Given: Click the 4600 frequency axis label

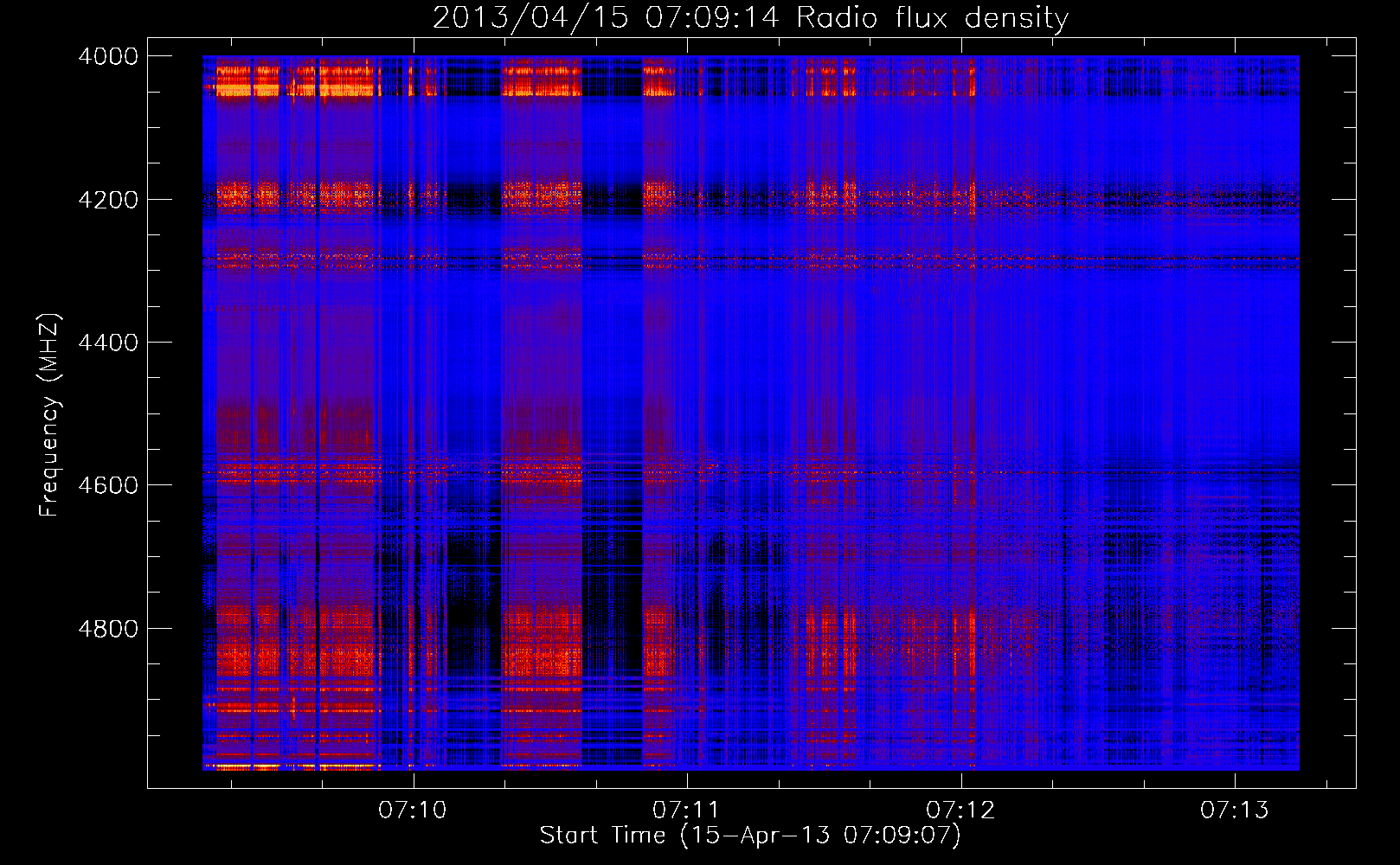Looking at the screenshot, I should point(108,485).
